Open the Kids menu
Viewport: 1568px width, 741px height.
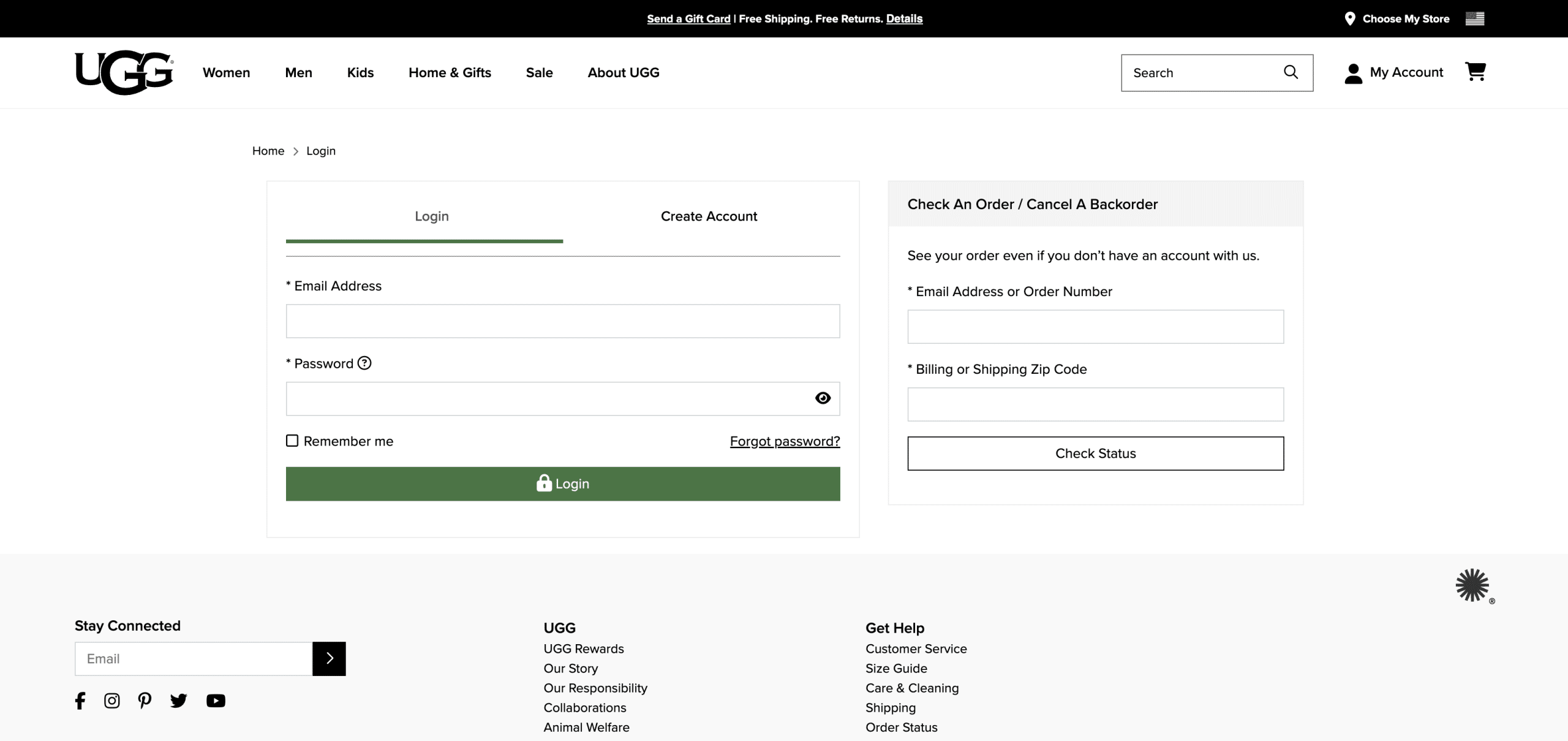[360, 72]
